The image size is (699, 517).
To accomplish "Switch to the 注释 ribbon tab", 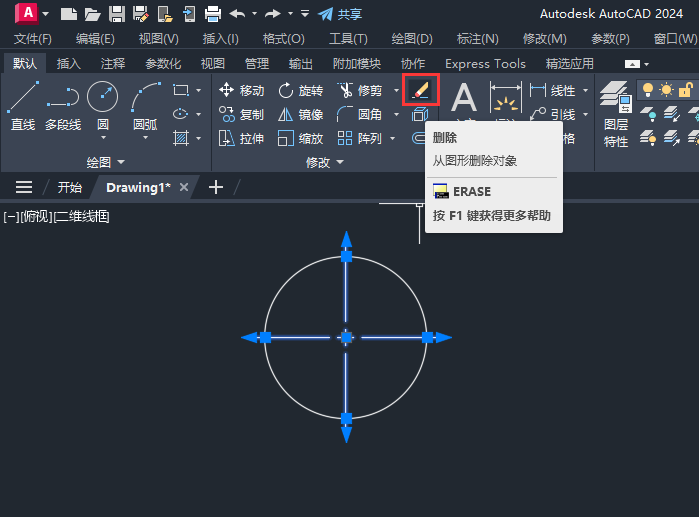I will pyautogui.click(x=113, y=63).
